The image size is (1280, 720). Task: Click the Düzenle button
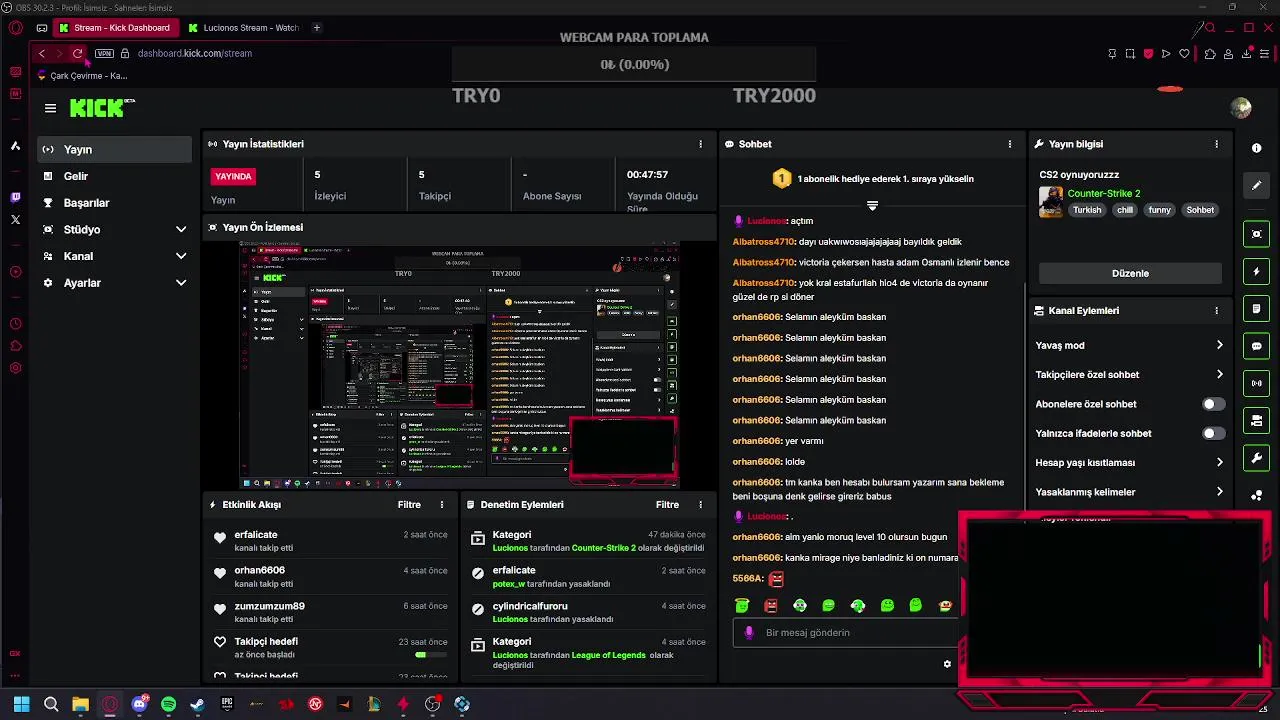point(1130,273)
